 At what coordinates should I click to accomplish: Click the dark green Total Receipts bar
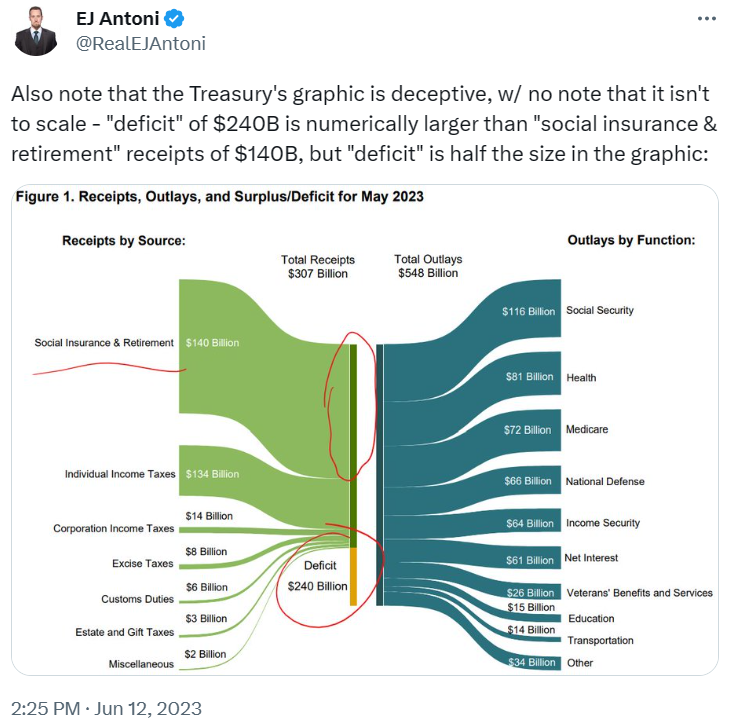pos(353,446)
